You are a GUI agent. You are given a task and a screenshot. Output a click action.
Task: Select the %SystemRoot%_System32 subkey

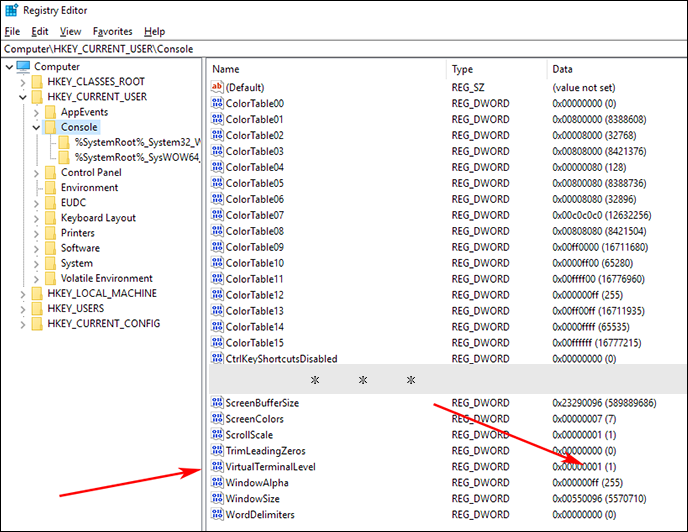[x=137, y=142]
